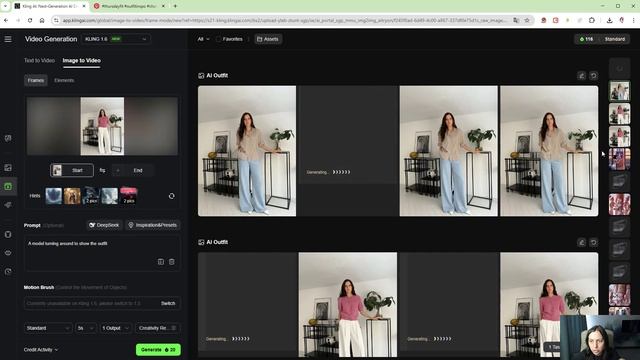Select the first thumbnail in the right history strip

[x=620, y=91]
